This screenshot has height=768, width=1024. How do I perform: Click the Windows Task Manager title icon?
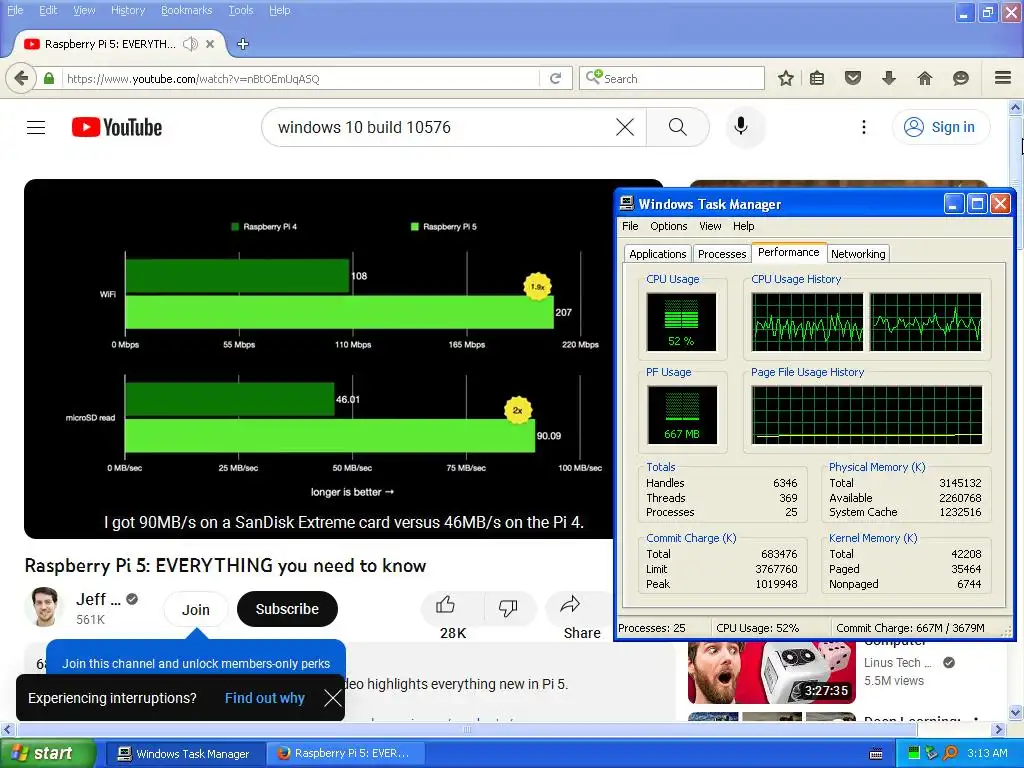coord(626,203)
